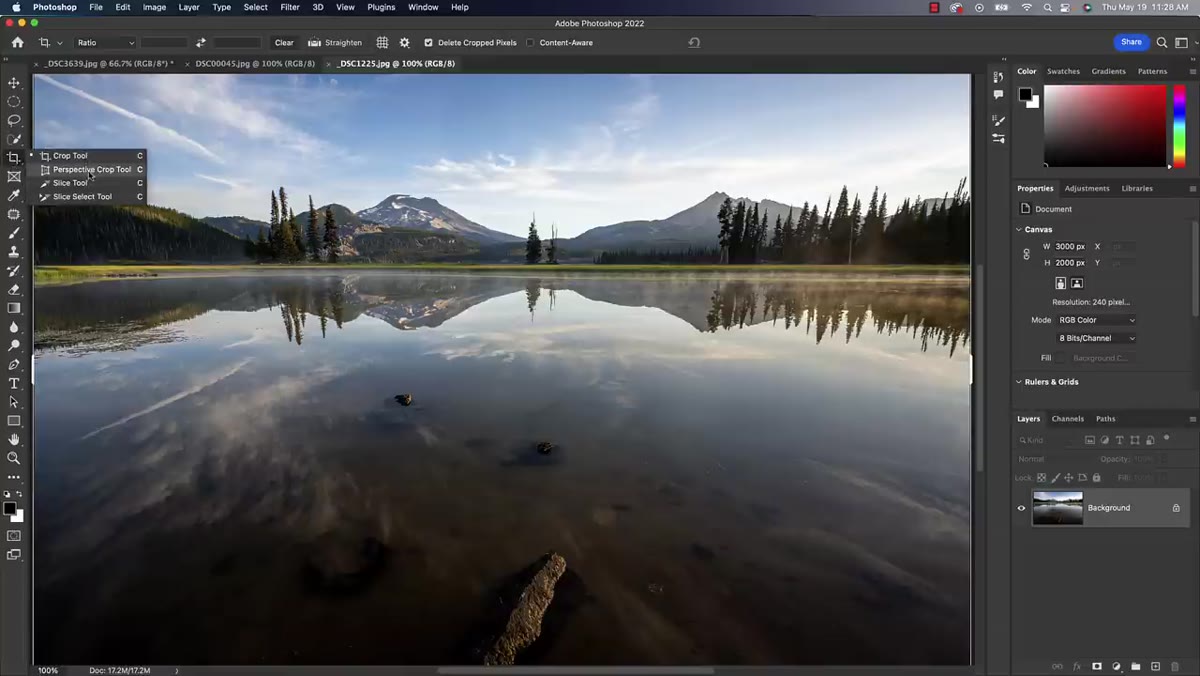Switch to the Adjustments tab

1087,189
